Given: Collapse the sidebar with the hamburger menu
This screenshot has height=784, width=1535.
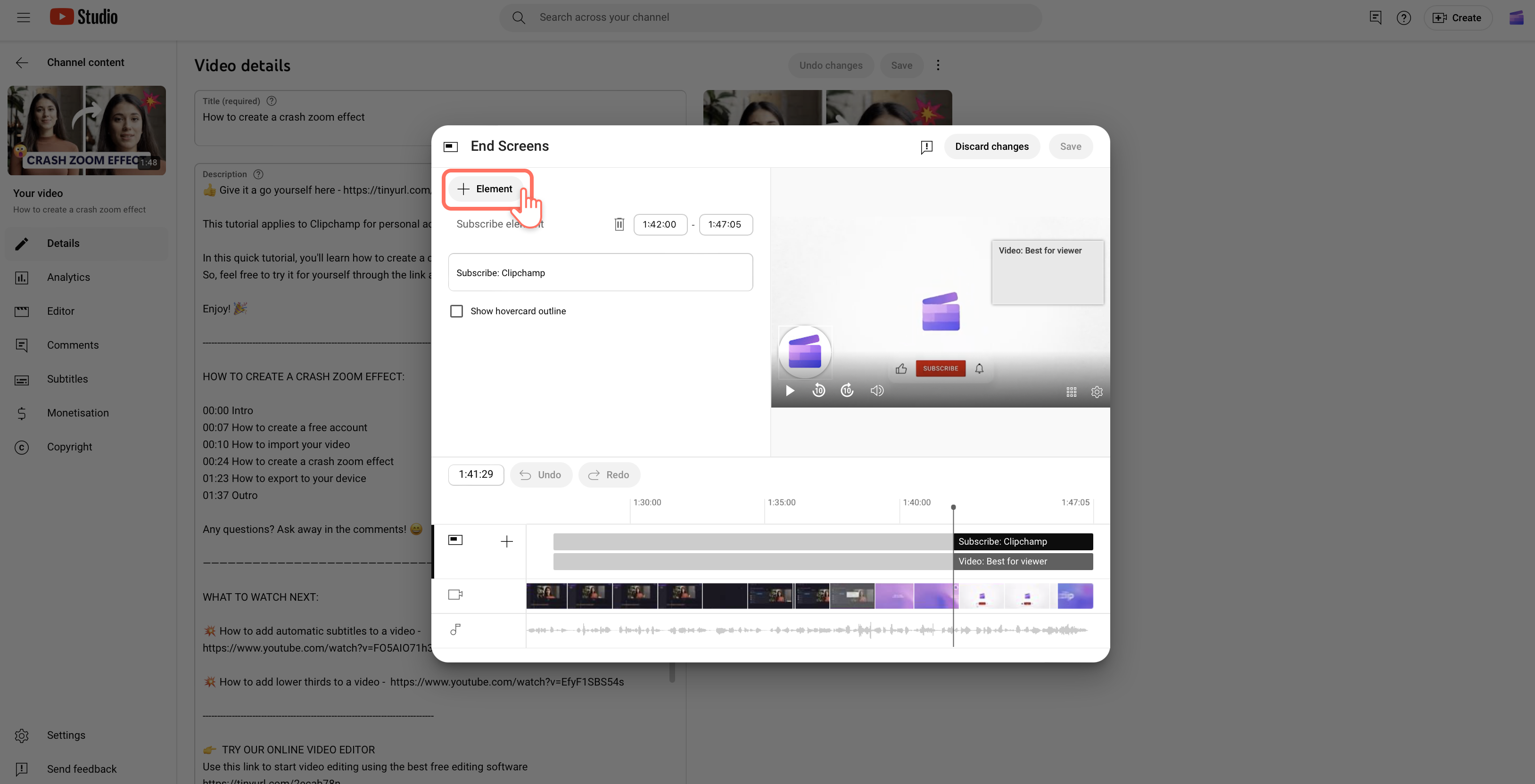Looking at the screenshot, I should (x=24, y=17).
